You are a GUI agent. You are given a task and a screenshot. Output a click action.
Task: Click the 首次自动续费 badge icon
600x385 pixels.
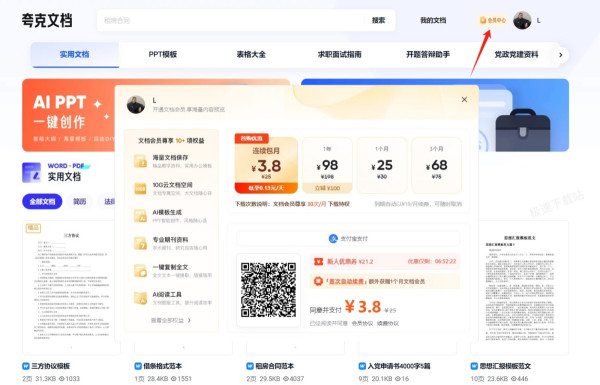pos(318,281)
